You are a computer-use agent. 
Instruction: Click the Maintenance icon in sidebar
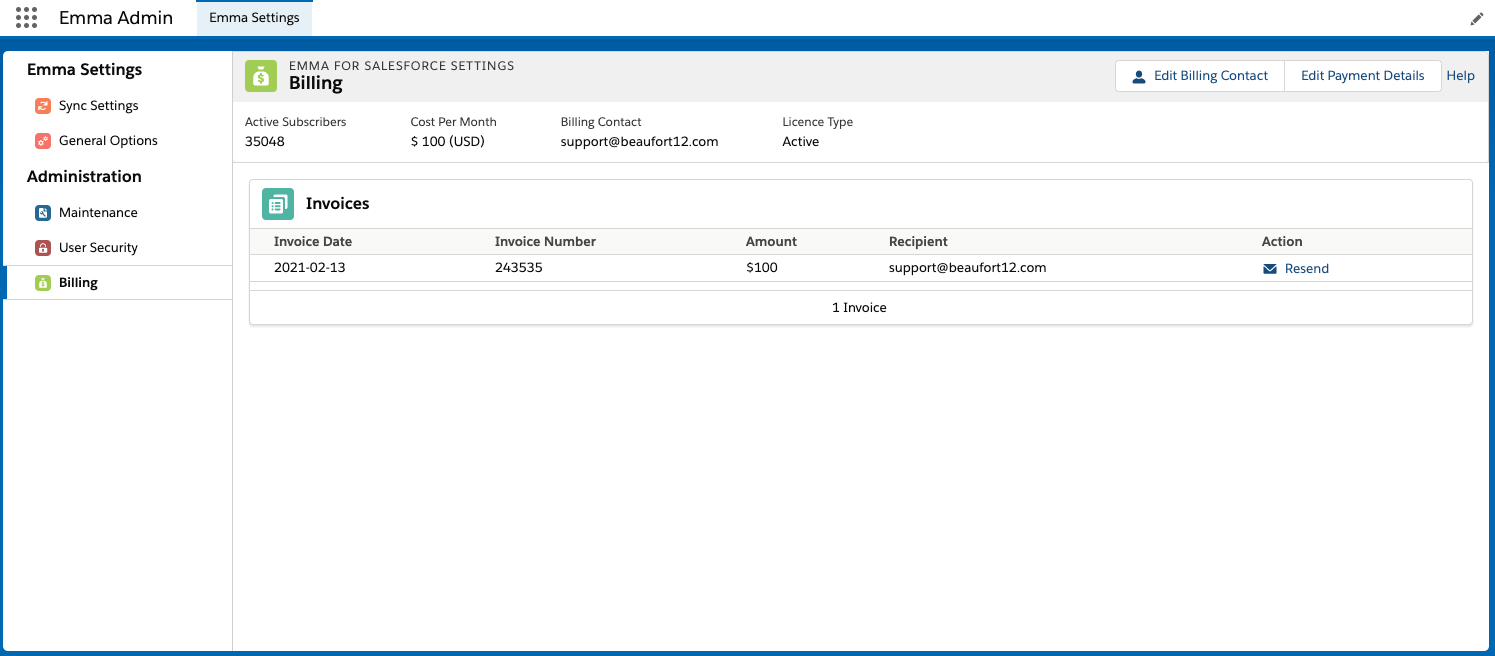click(x=43, y=213)
